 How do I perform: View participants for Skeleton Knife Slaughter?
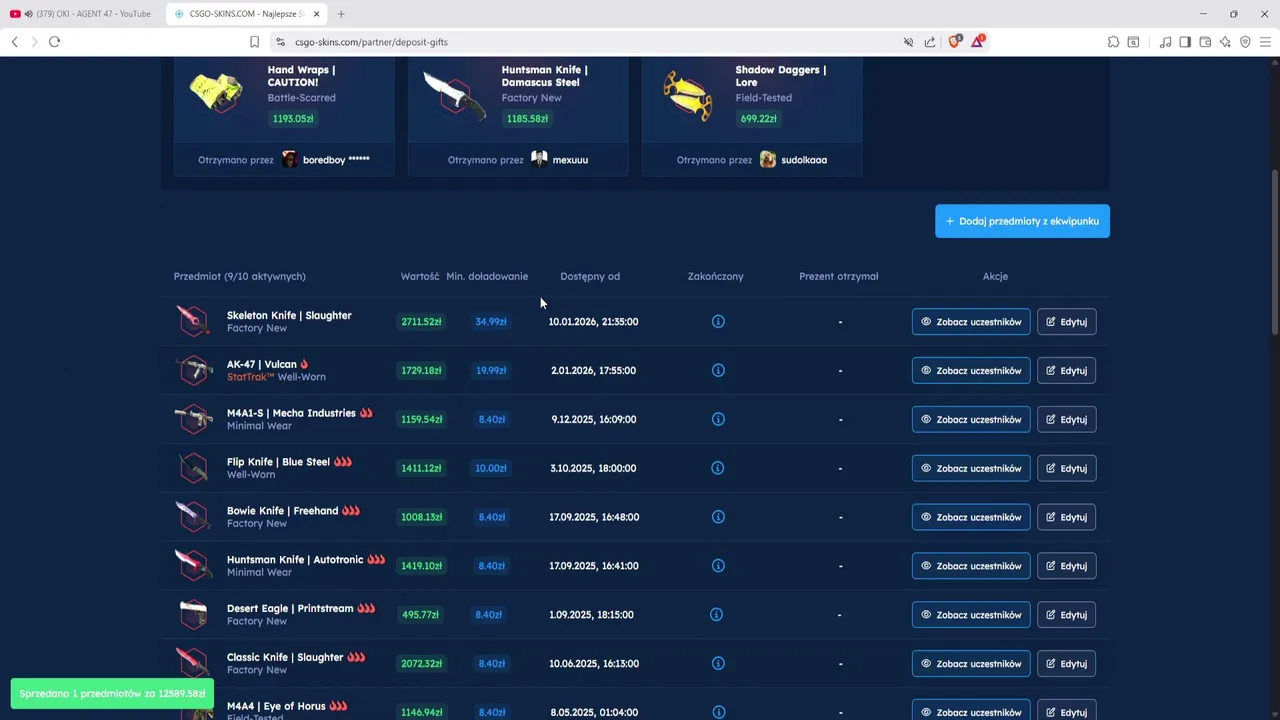pos(971,322)
